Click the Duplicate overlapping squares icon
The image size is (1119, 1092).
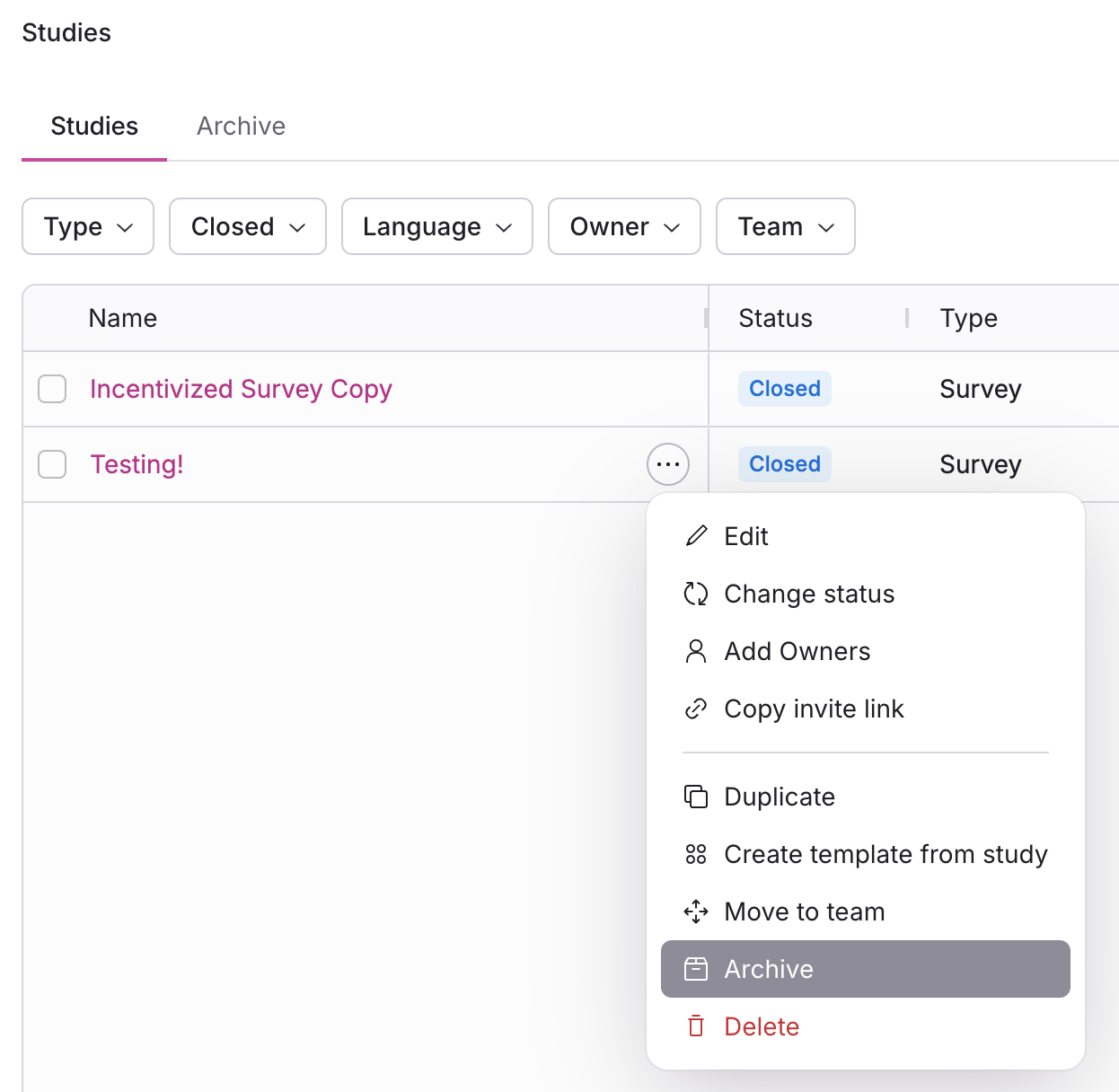coord(696,797)
